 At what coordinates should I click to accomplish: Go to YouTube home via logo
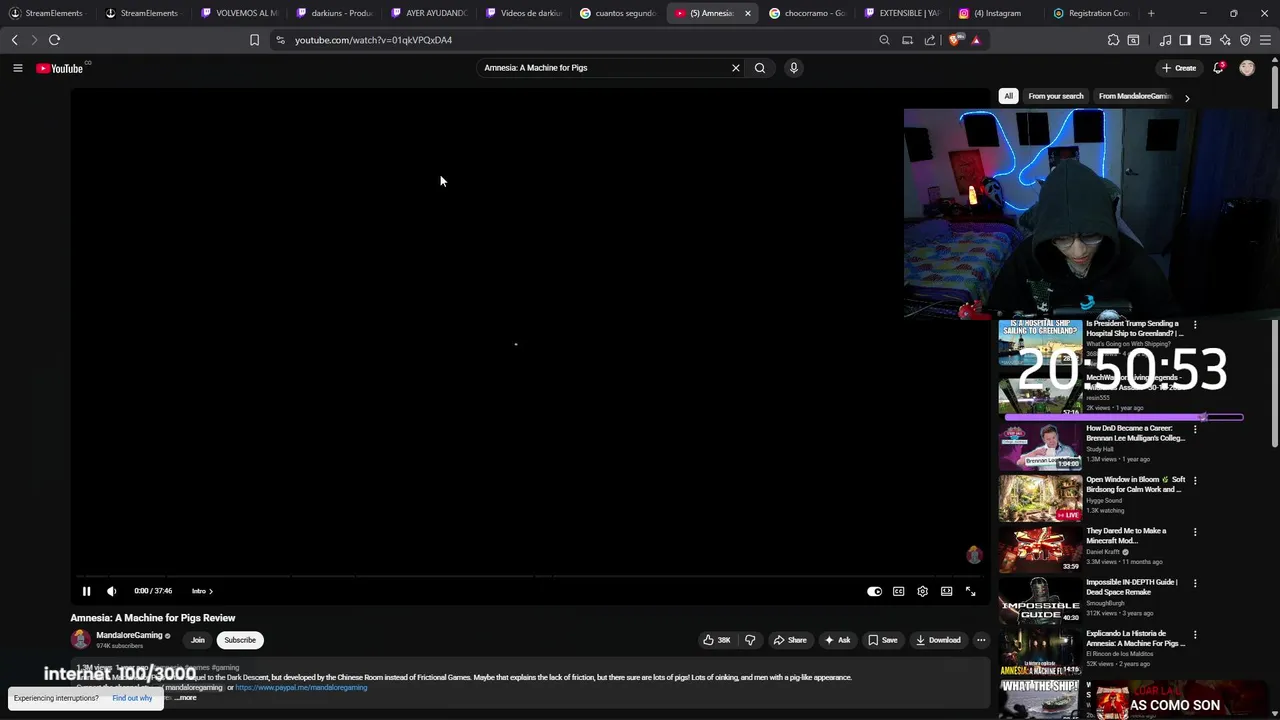click(x=60, y=68)
